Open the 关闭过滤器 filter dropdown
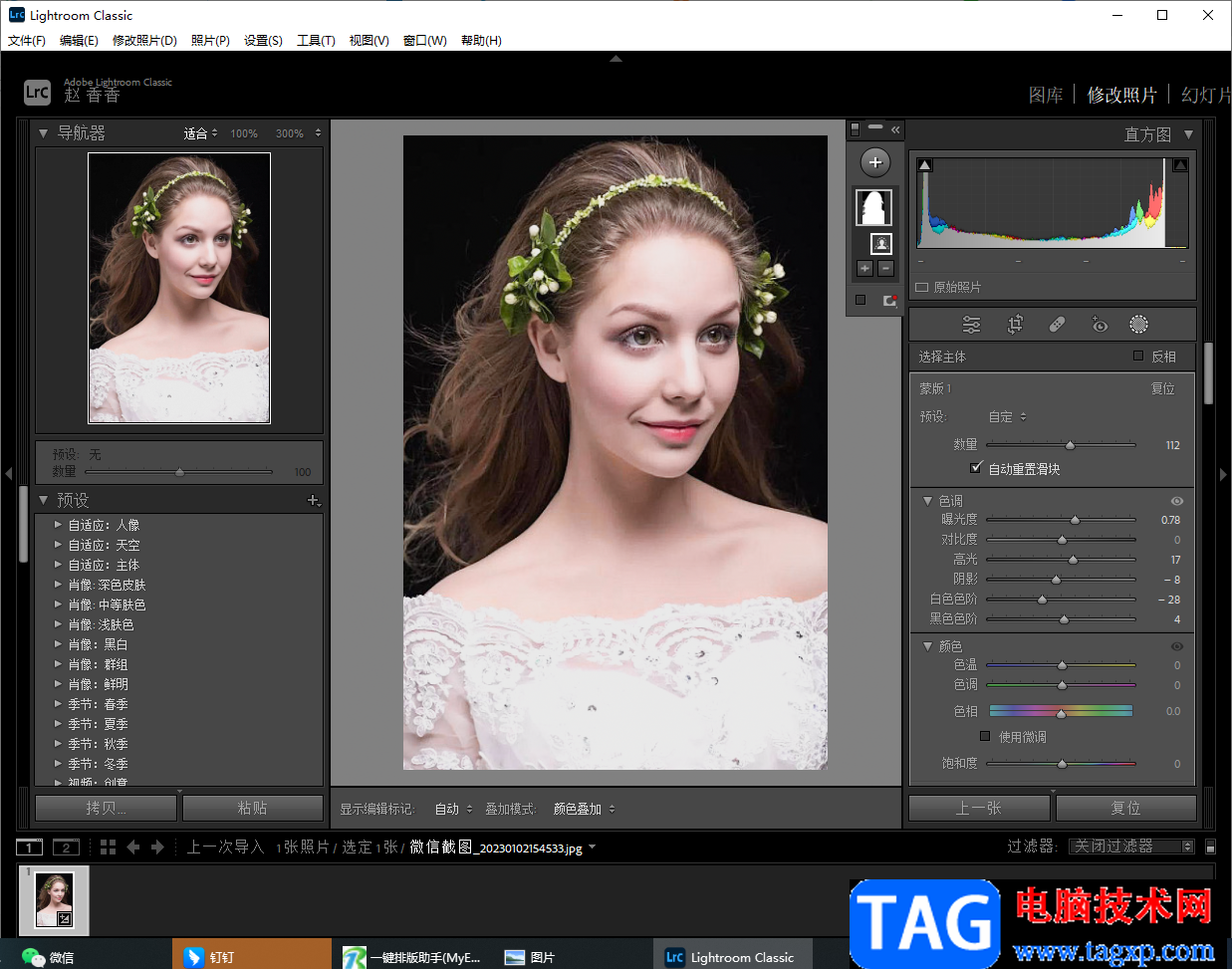The width and height of the screenshot is (1232, 969). (1130, 847)
